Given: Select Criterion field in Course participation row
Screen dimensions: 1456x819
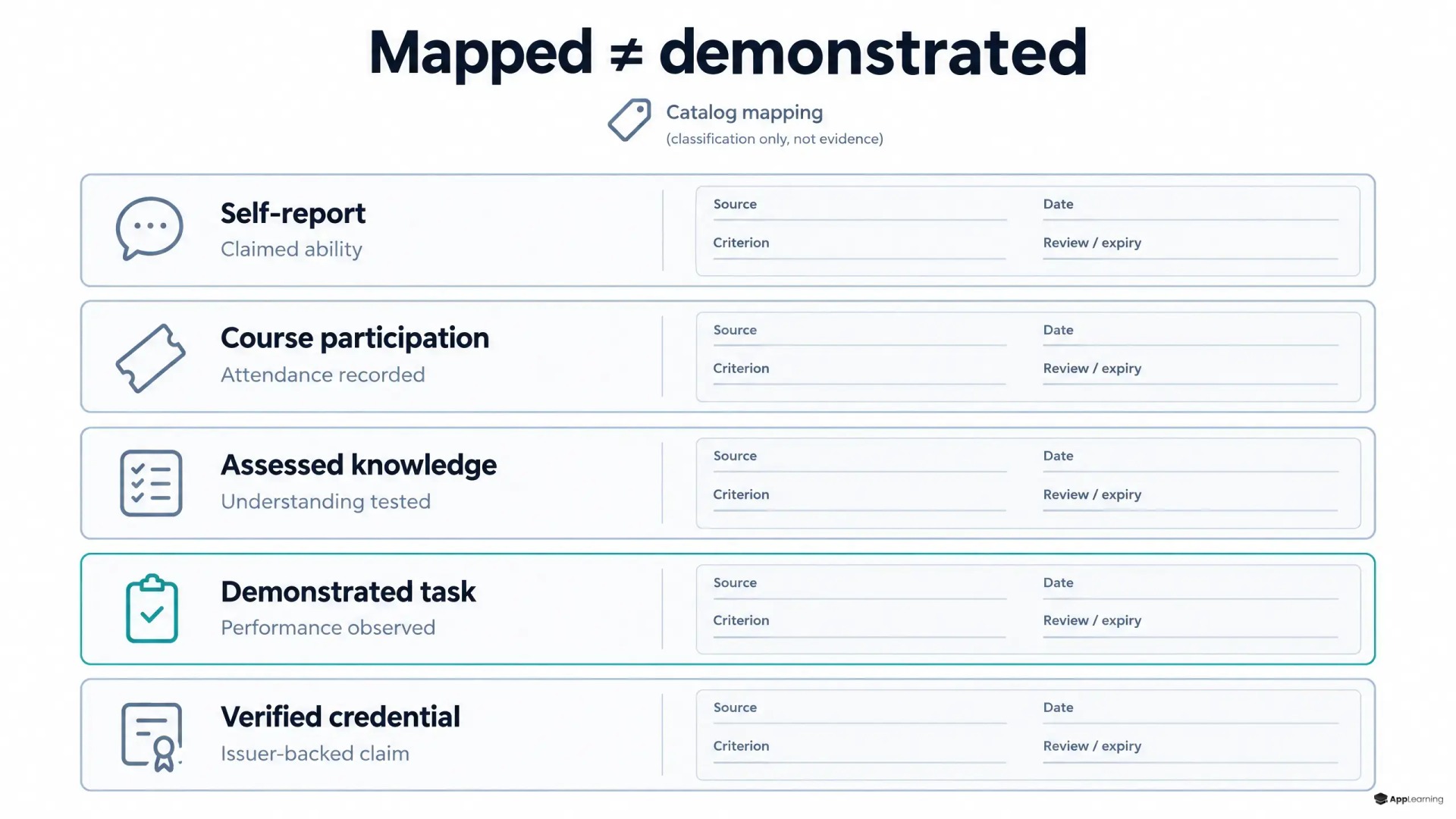Looking at the screenshot, I should (860, 372).
